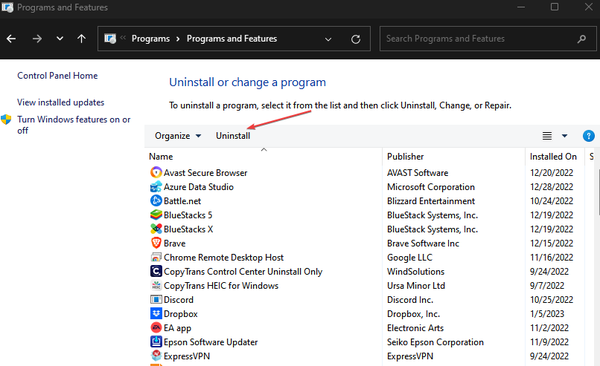The width and height of the screenshot is (600, 366).
Task: Click the ExpressVPN program icon
Action: pos(156,356)
